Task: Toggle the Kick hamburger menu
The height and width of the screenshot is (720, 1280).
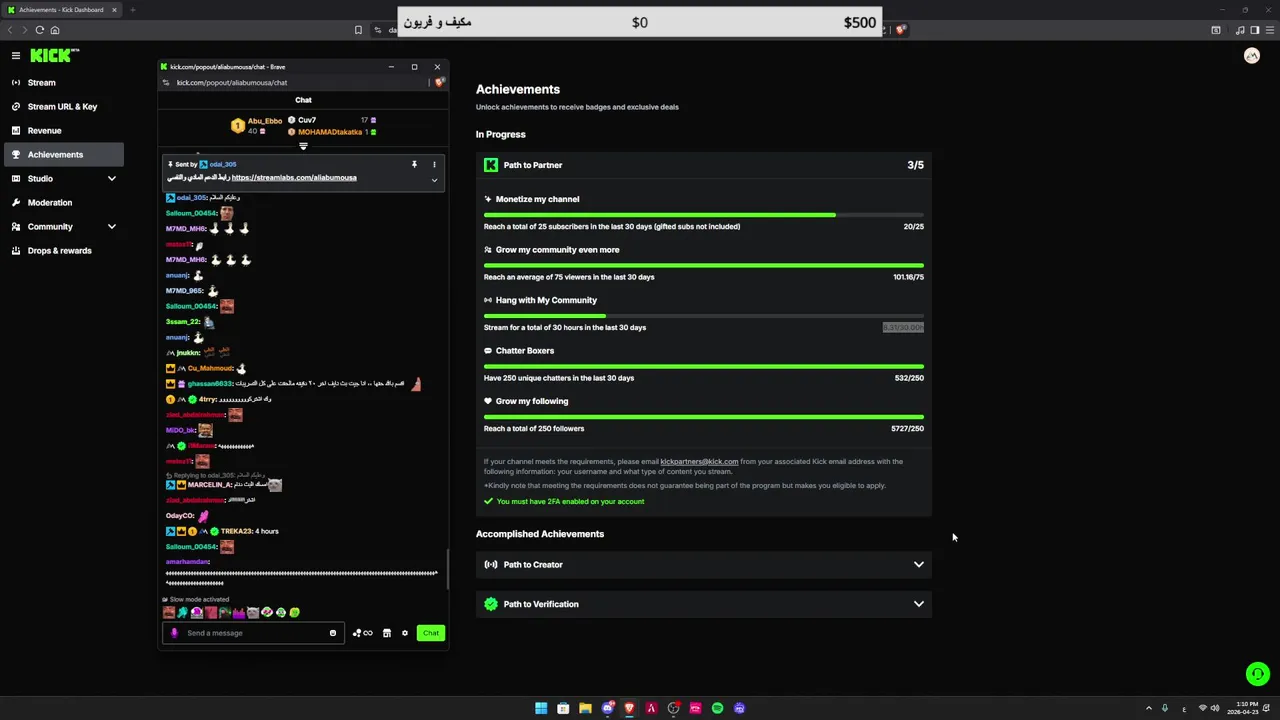Action: coord(16,56)
